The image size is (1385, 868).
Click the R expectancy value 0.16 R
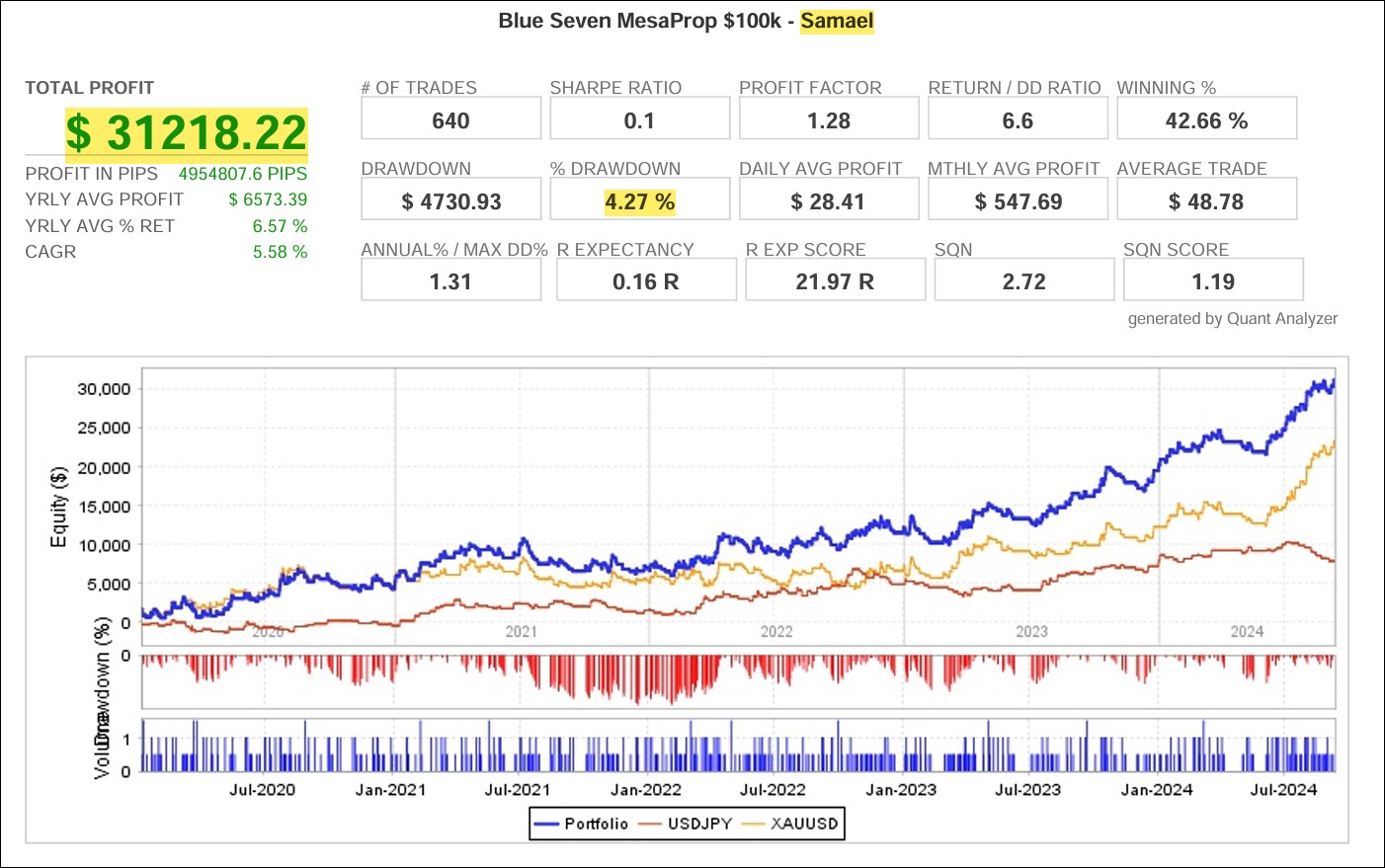click(x=646, y=281)
